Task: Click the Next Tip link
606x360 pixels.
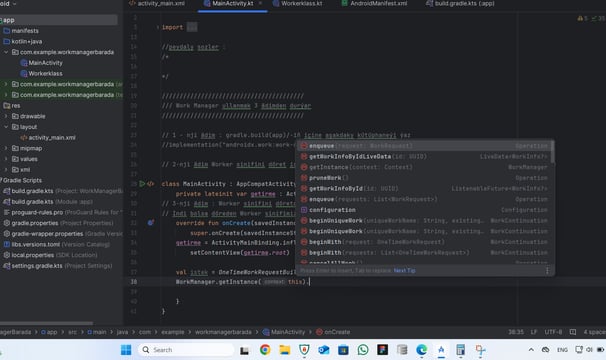Action: click(x=404, y=271)
